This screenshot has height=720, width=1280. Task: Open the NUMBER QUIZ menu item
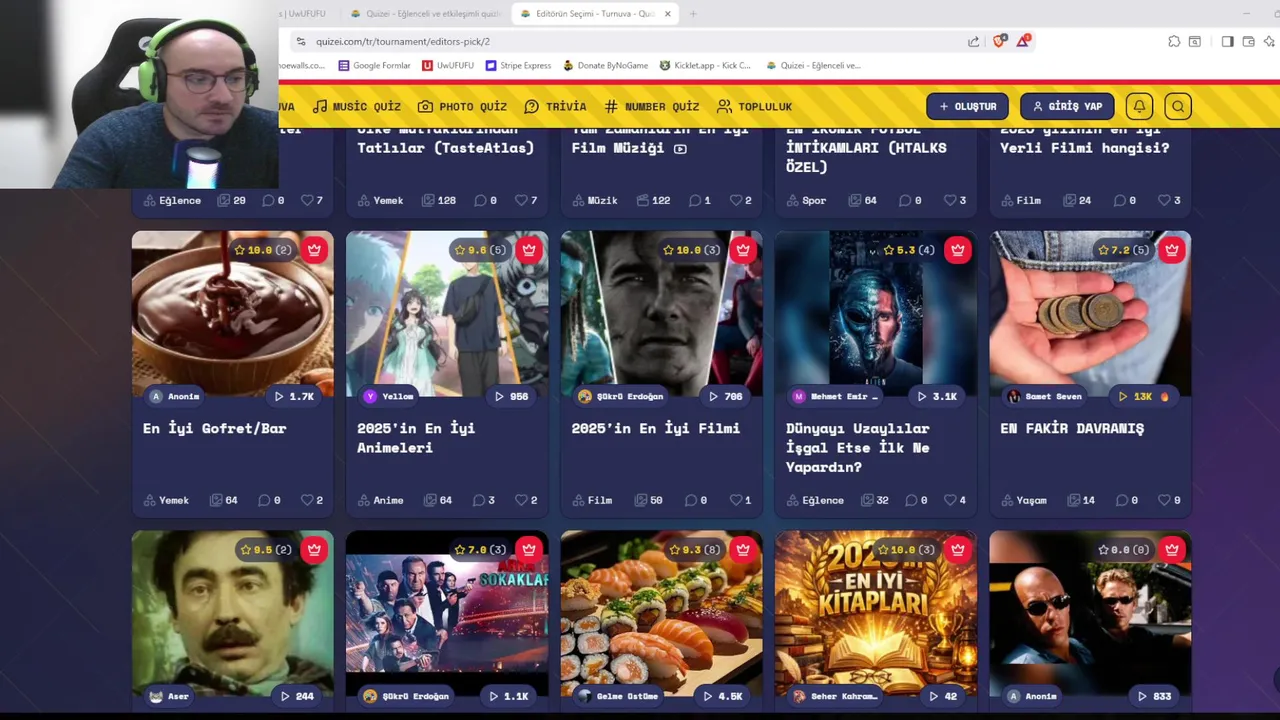click(652, 106)
